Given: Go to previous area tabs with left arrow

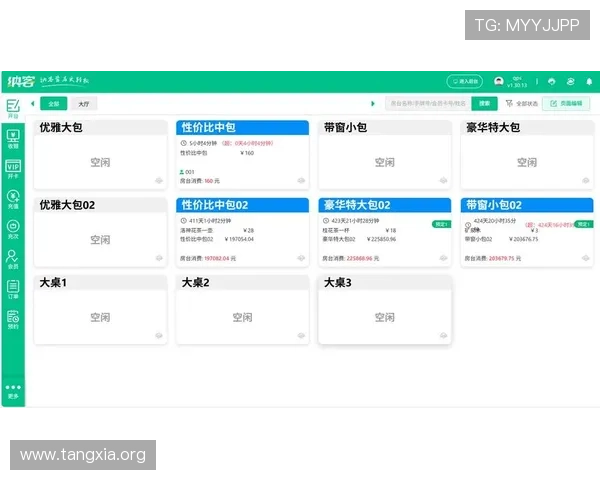Looking at the screenshot, I should coord(33,103).
